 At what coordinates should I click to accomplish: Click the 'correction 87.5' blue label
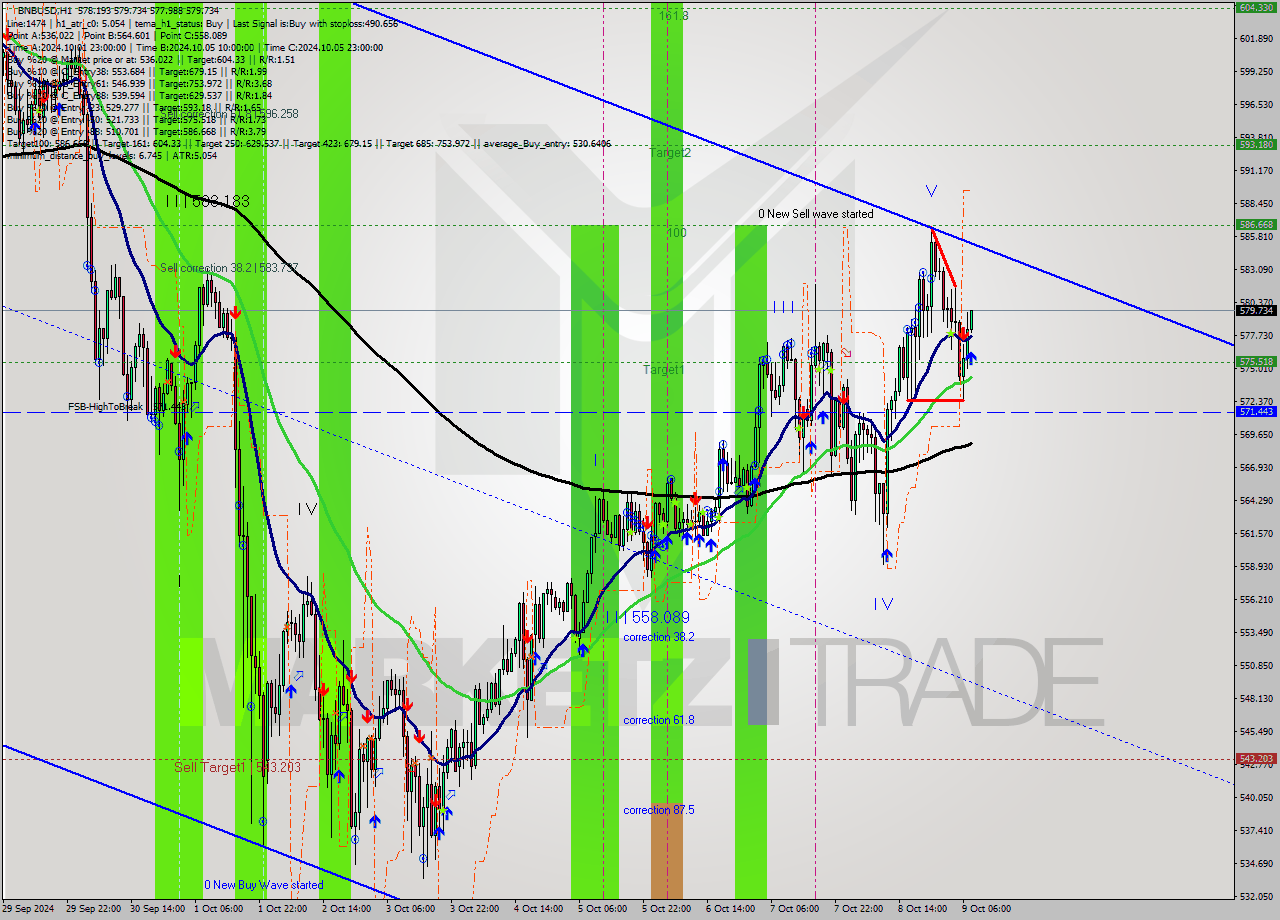(x=658, y=810)
